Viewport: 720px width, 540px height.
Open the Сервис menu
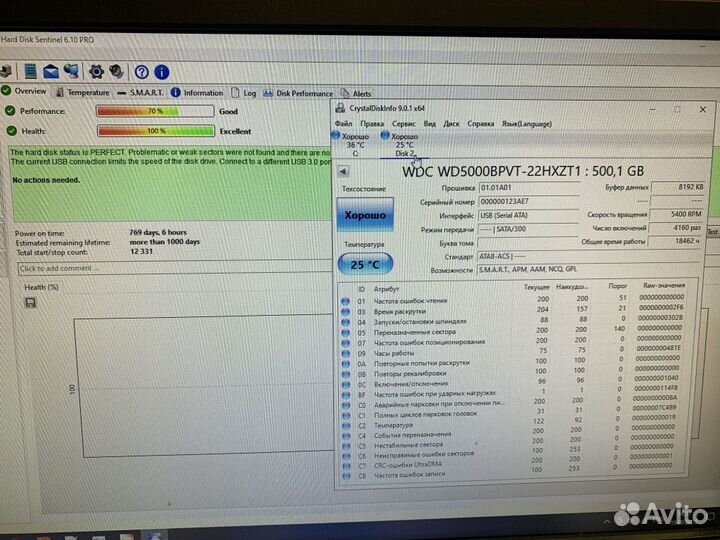(404, 124)
